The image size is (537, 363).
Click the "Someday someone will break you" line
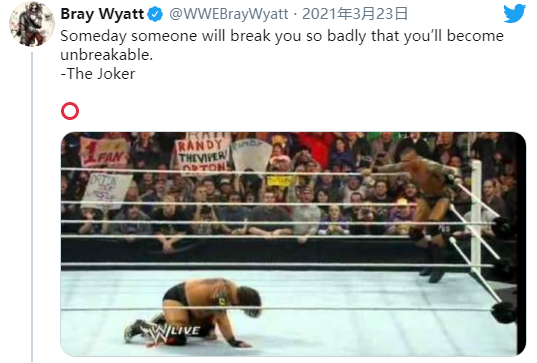282,36
